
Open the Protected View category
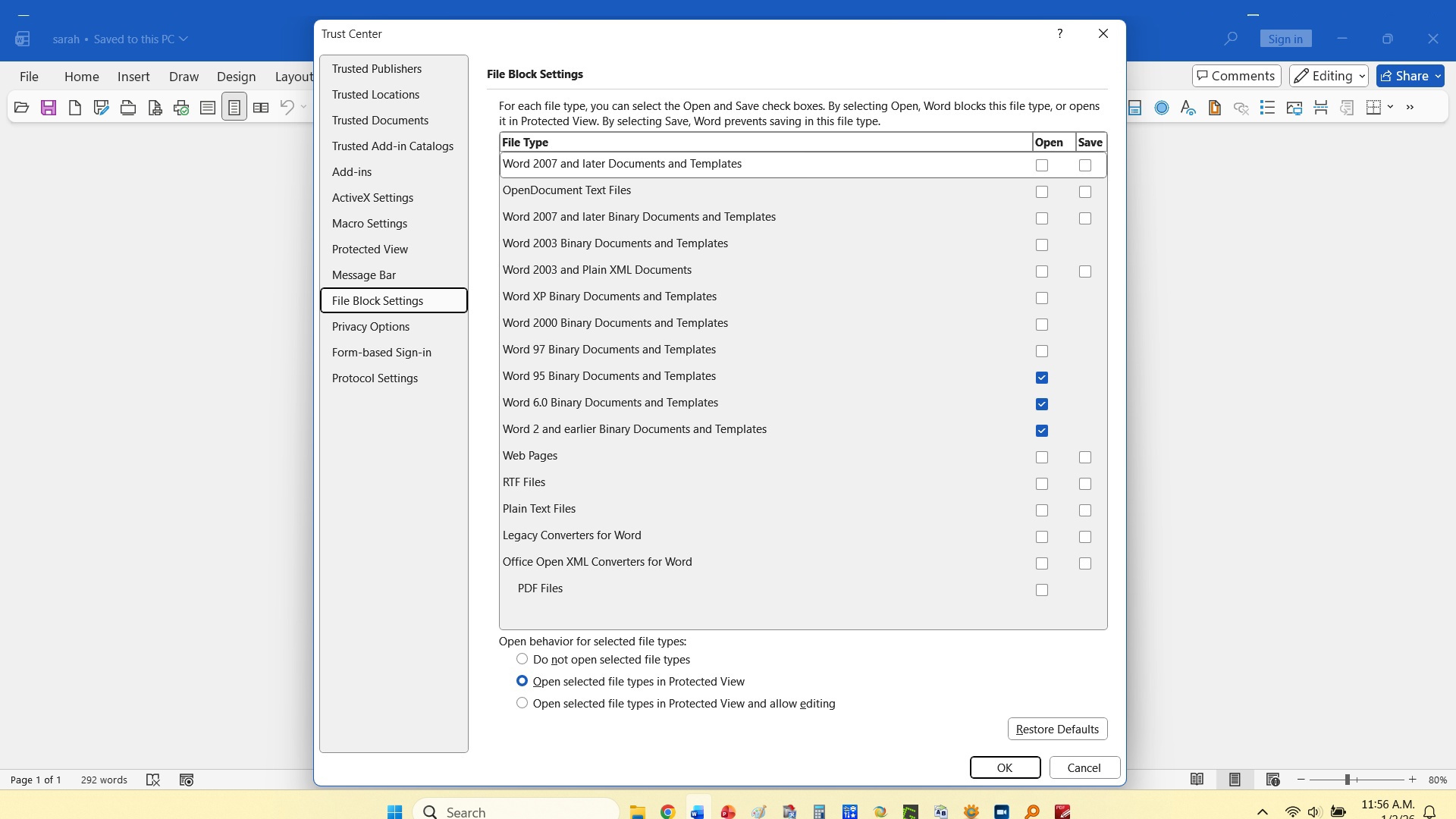369,249
